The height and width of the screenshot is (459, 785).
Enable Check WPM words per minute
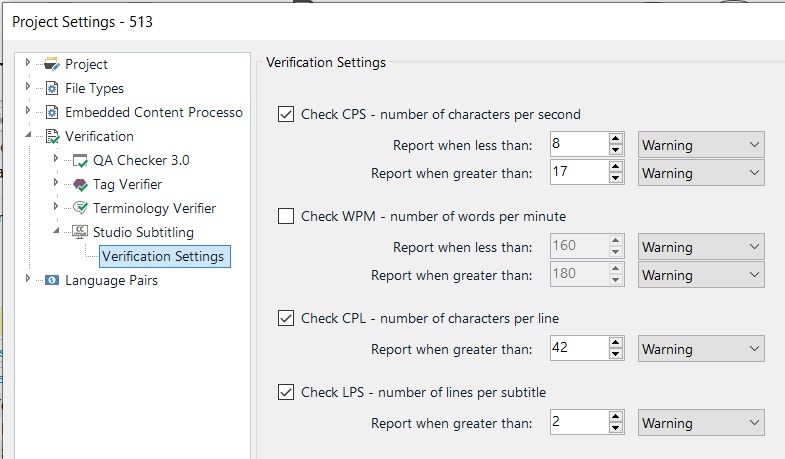pyautogui.click(x=286, y=216)
